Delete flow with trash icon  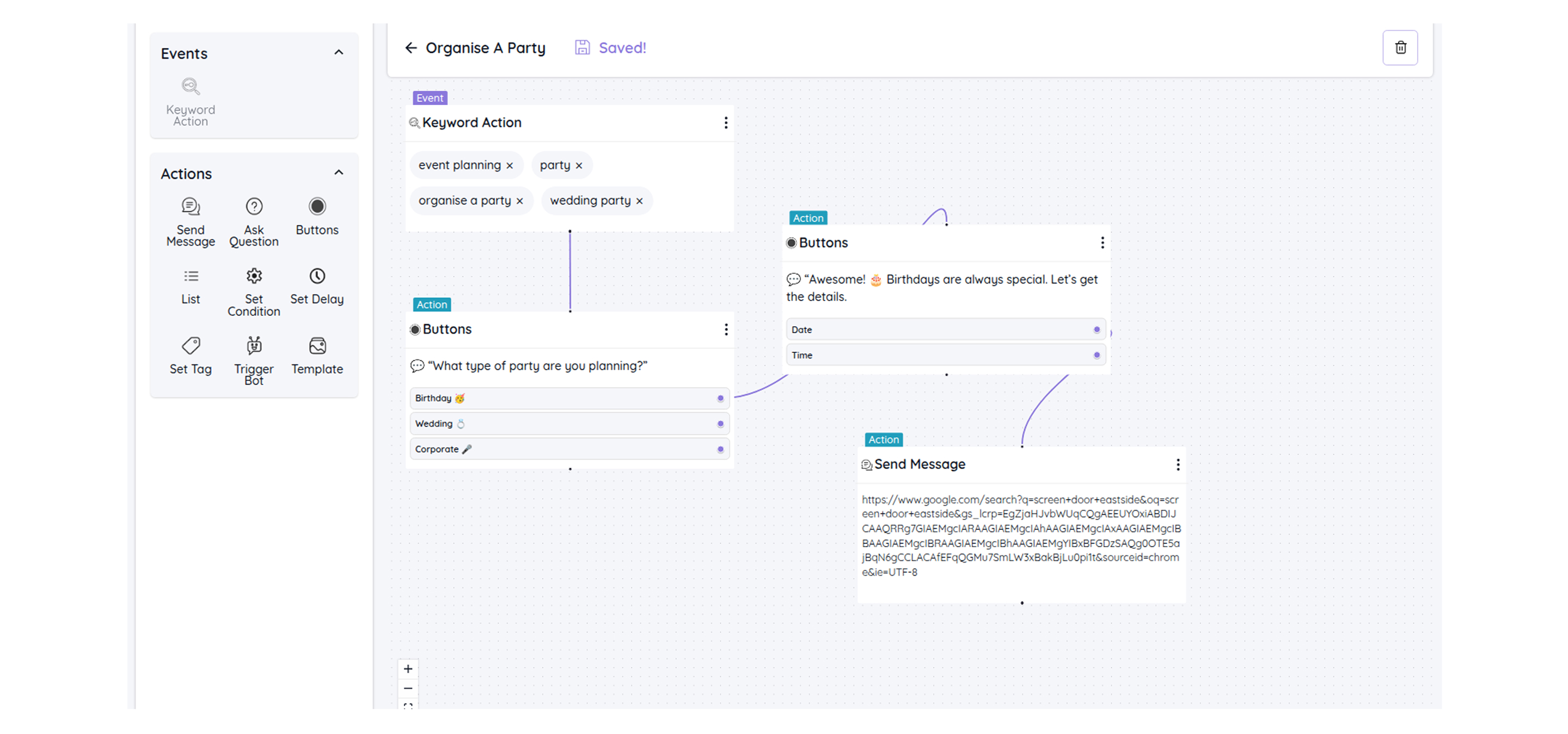[1400, 47]
